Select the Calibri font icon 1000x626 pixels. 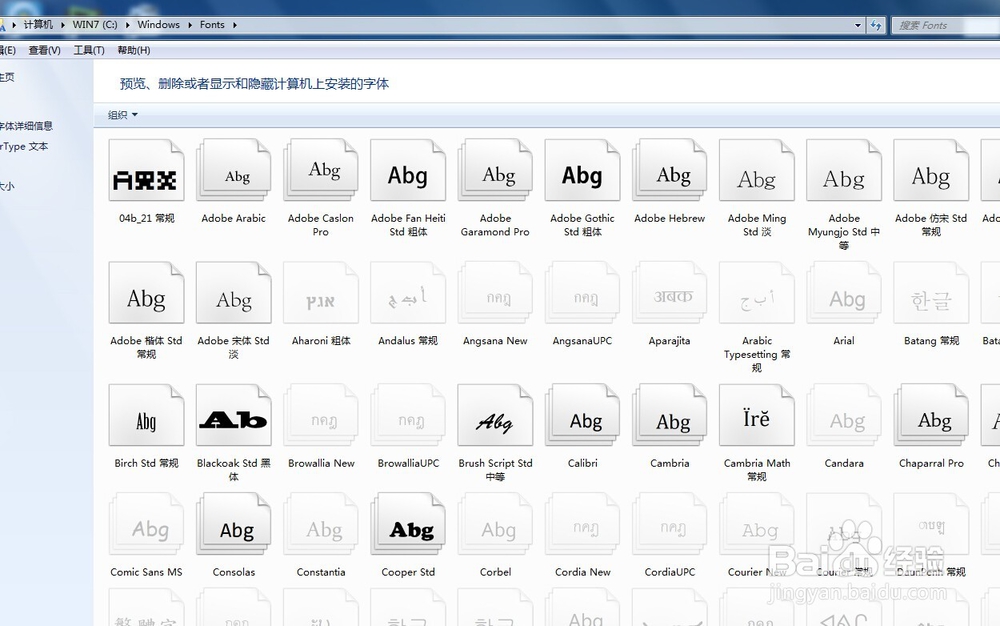[x=582, y=414]
